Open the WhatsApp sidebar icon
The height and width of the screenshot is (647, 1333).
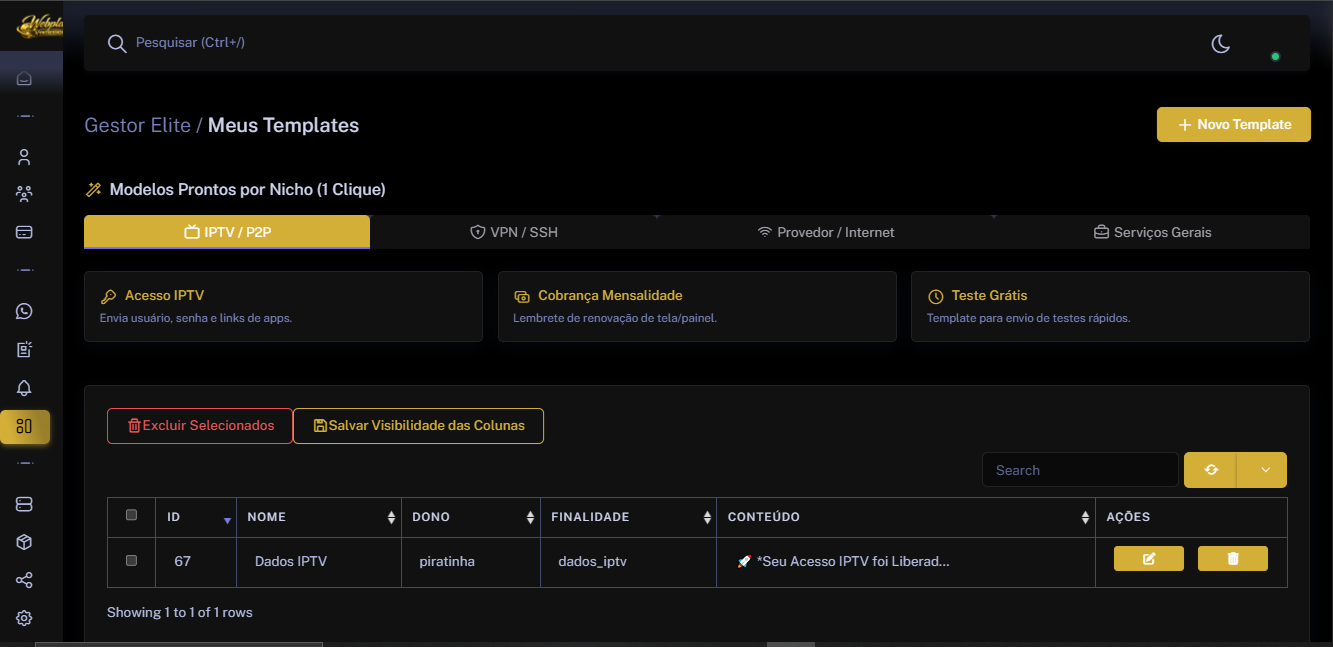pyautogui.click(x=24, y=311)
